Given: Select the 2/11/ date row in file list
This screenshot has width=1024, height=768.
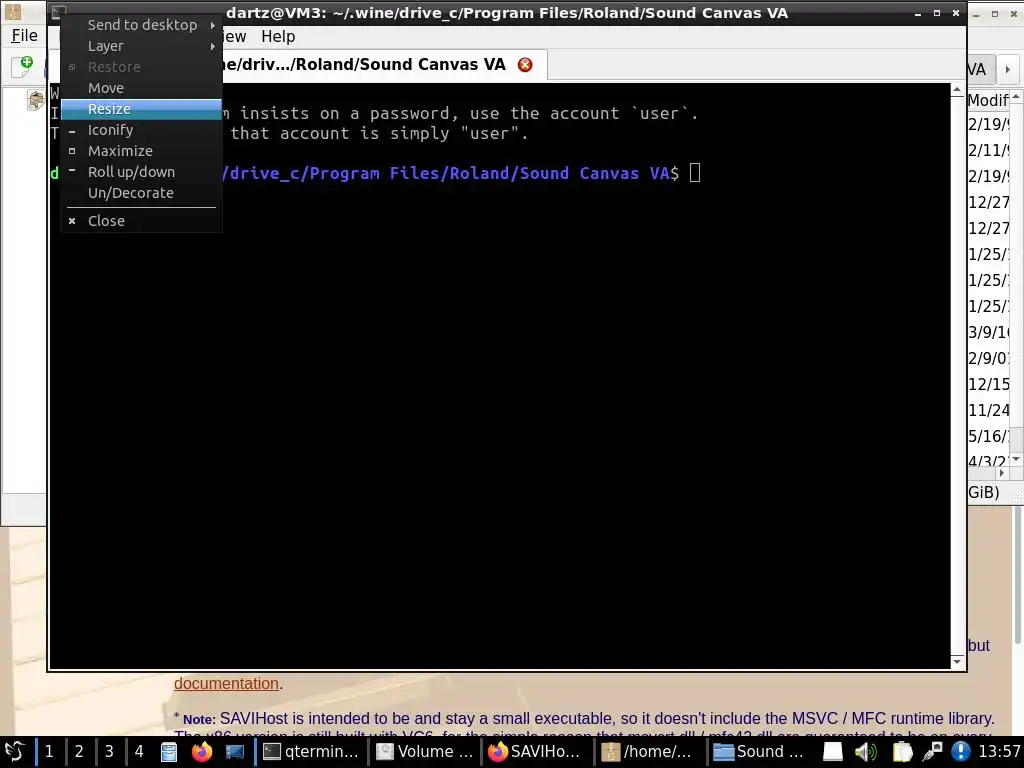Looking at the screenshot, I should coord(988,150).
